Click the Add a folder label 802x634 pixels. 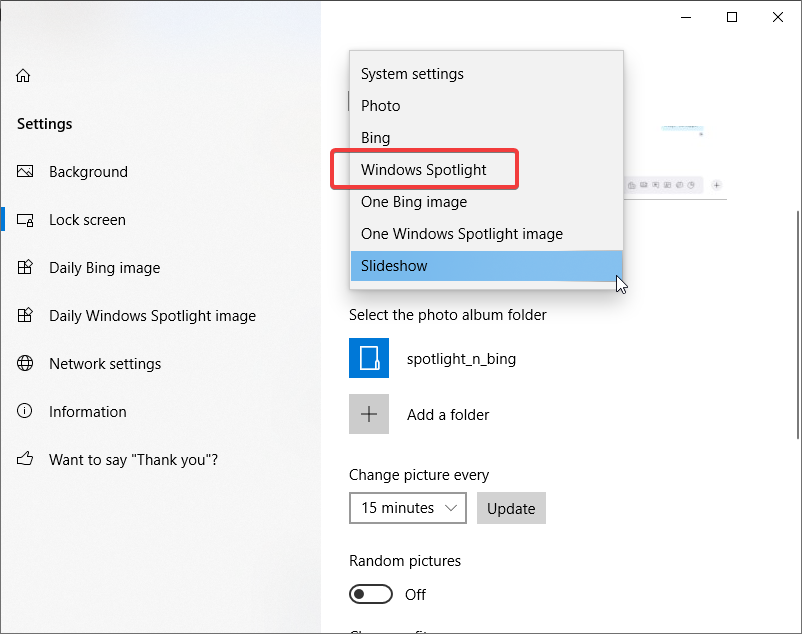point(448,415)
